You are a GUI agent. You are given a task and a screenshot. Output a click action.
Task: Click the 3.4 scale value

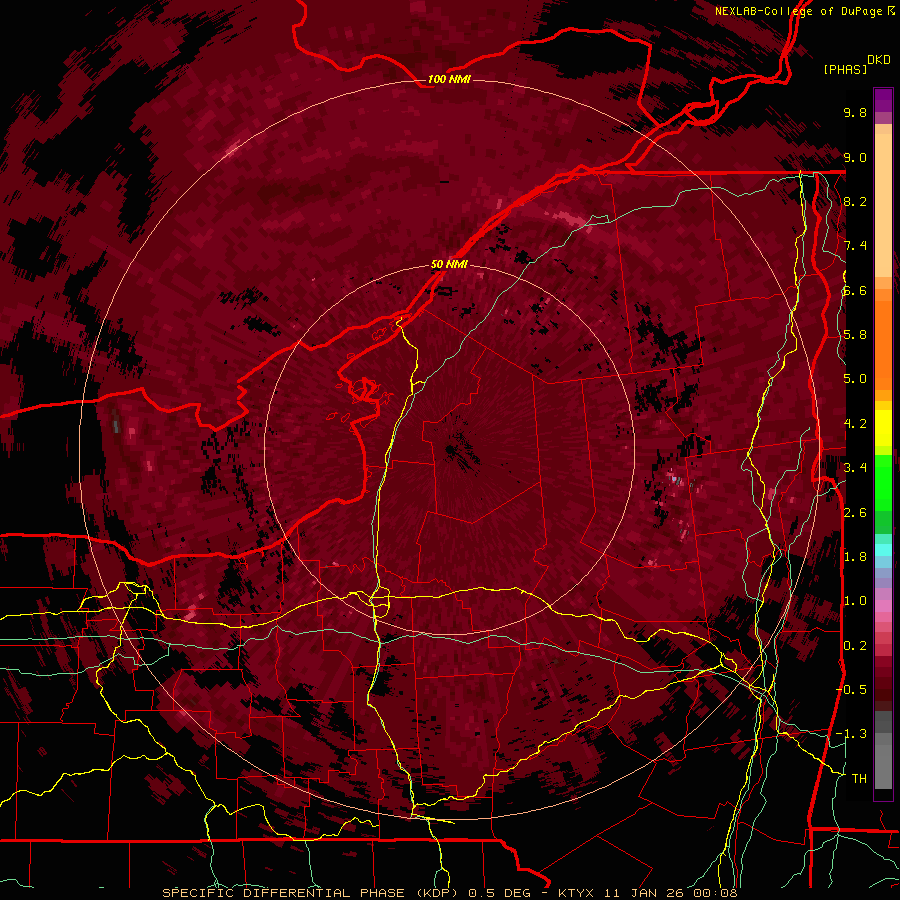[x=855, y=468]
